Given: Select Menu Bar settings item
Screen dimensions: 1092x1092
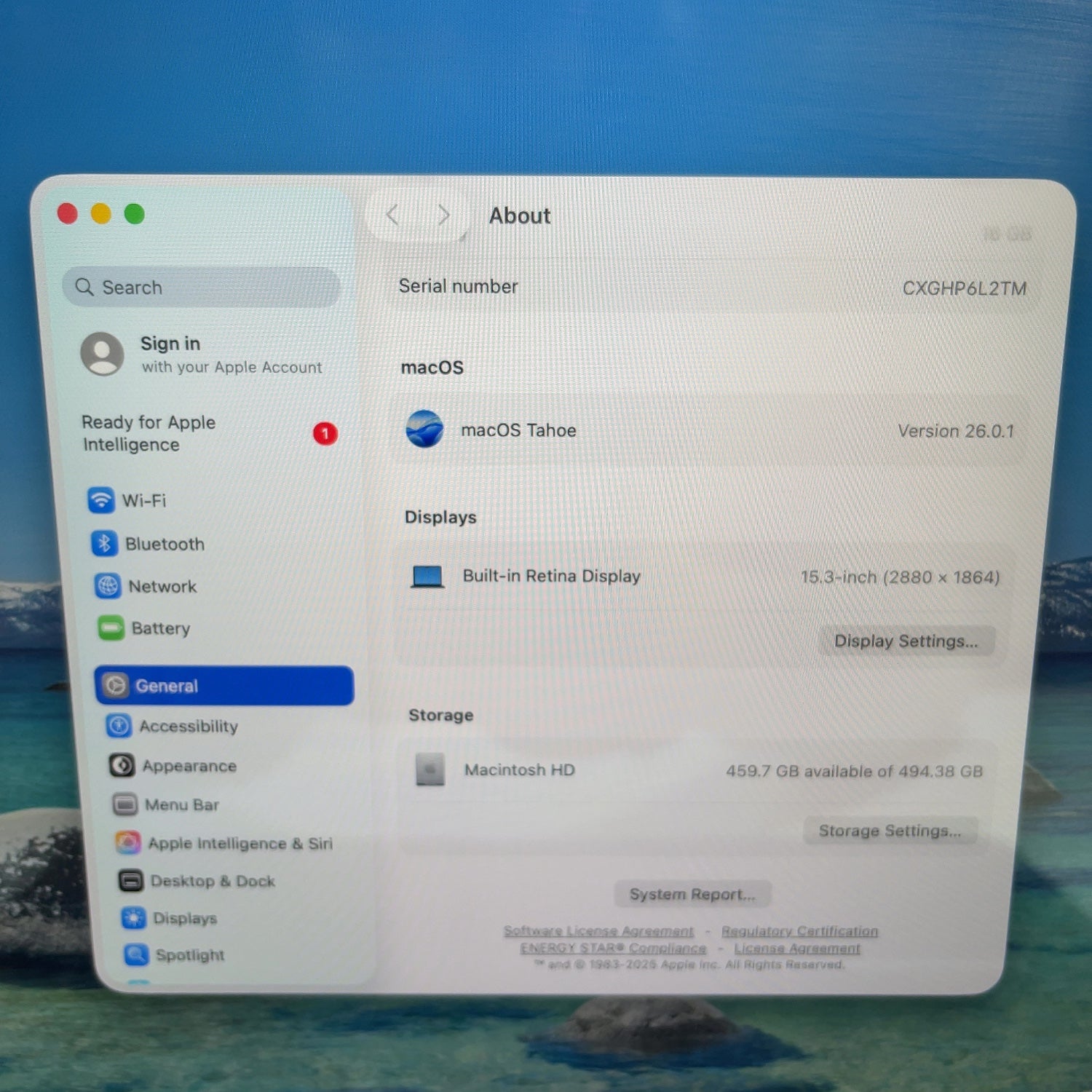Looking at the screenshot, I should 181,804.
